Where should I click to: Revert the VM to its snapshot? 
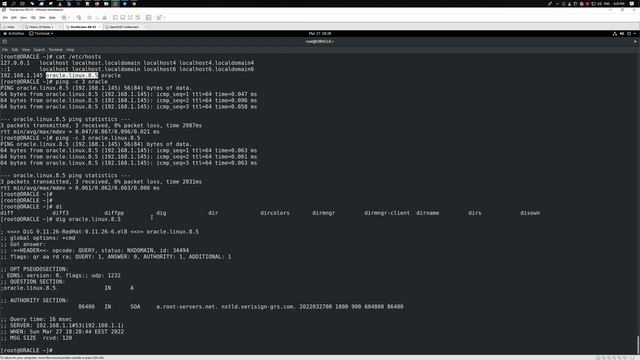97,18
